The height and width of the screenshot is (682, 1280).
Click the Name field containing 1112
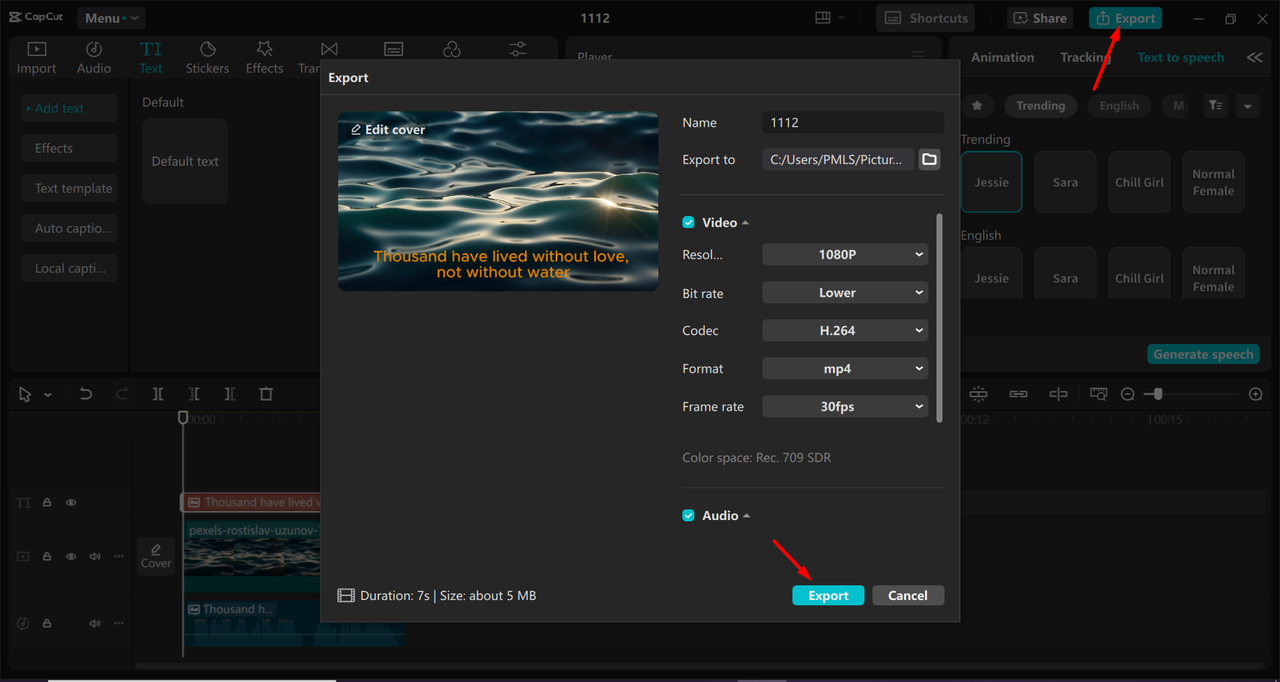tap(853, 122)
